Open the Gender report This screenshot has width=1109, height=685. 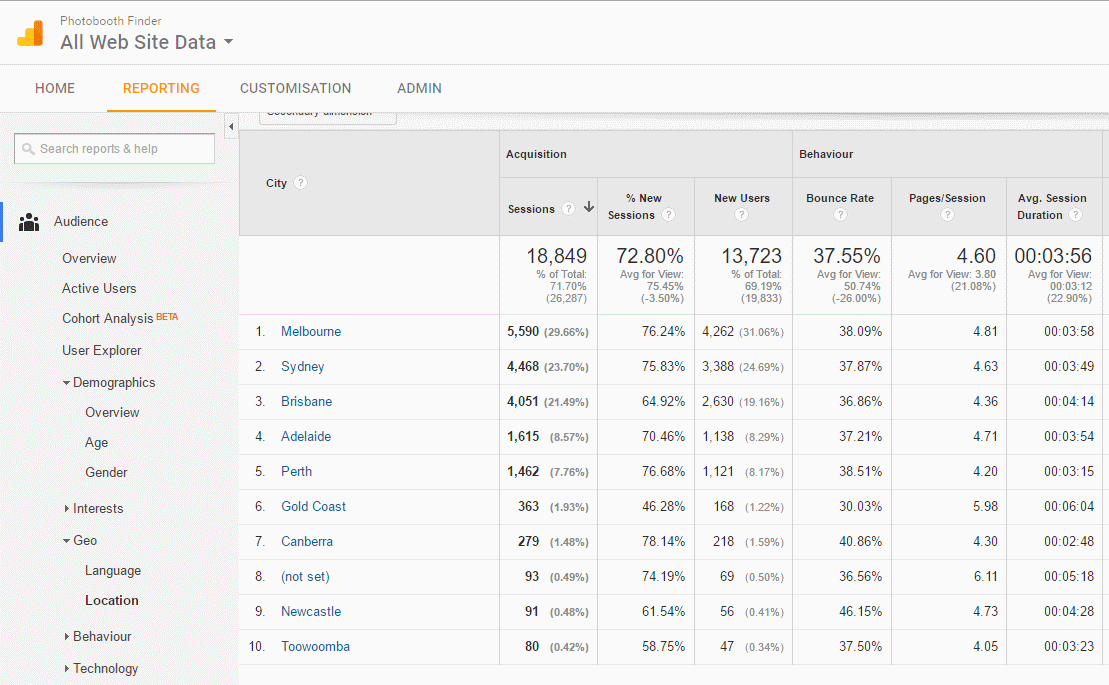(107, 472)
